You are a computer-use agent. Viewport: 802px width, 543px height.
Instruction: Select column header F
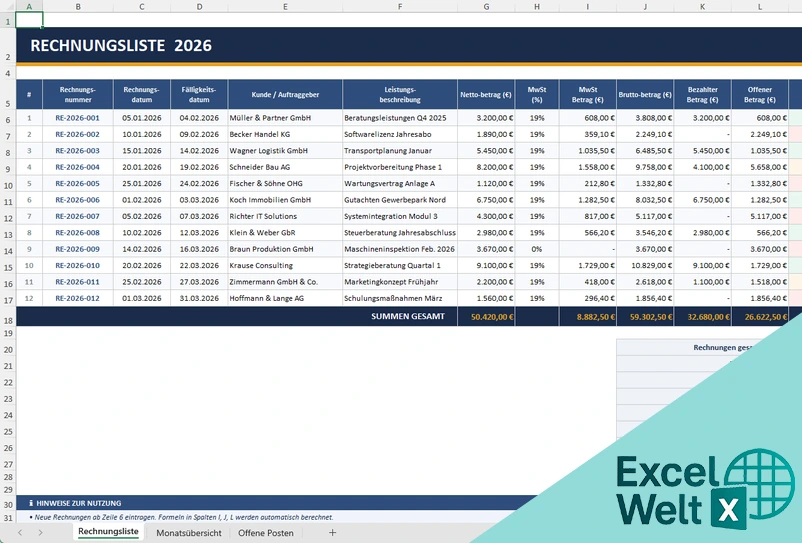pos(399,7)
